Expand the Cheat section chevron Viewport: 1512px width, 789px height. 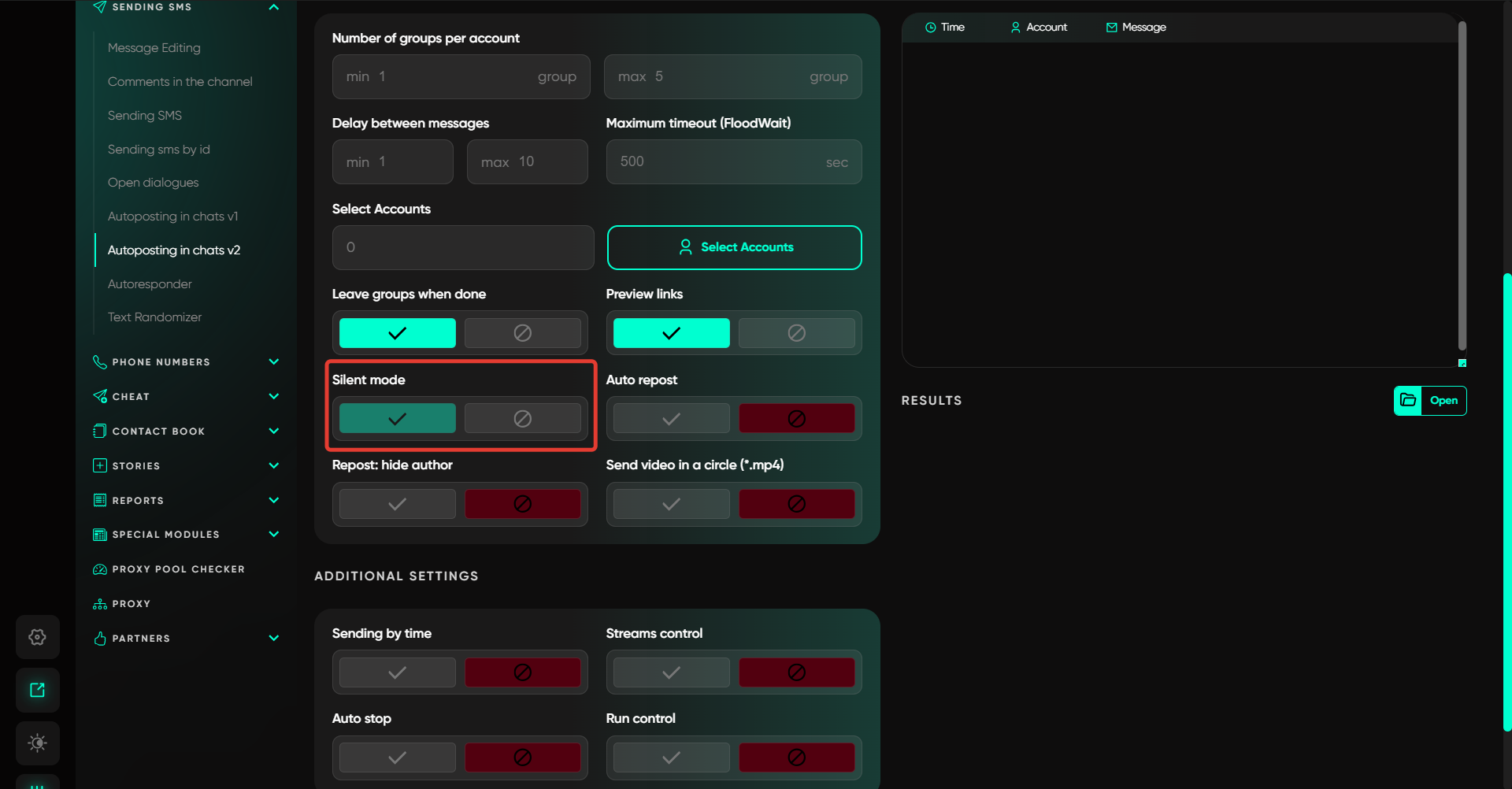point(273,396)
